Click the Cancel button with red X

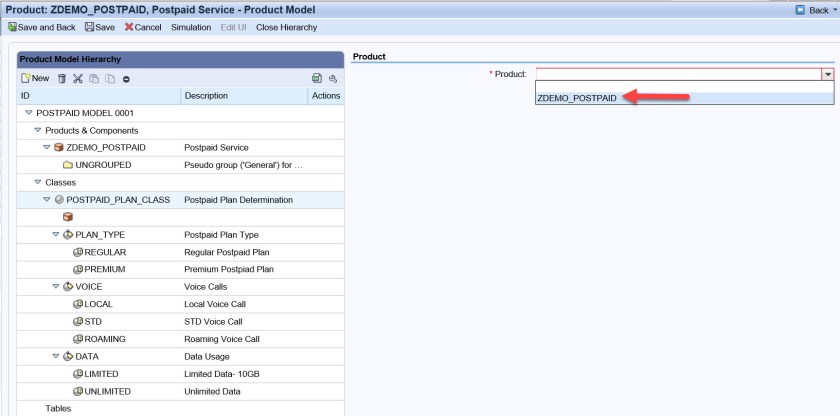point(143,27)
